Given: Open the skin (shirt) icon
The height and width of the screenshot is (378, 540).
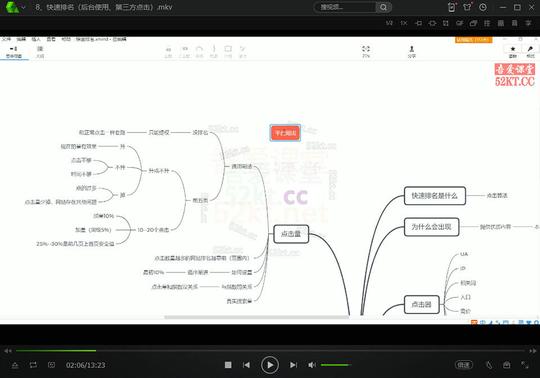Looking at the screenshot, I should coord(467,7).
